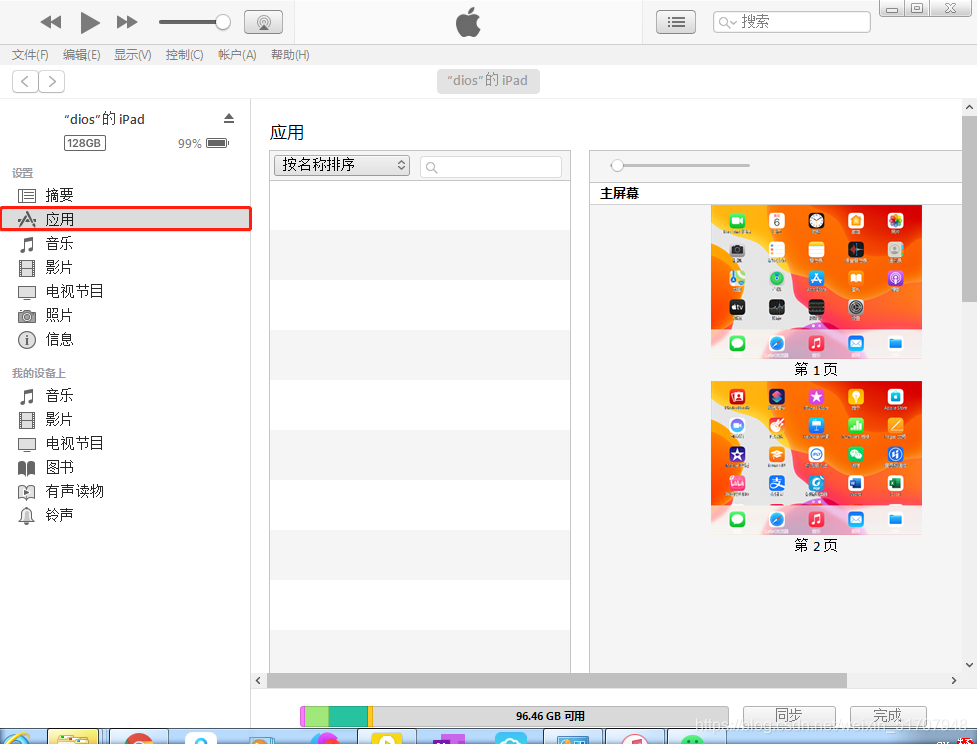Open the 编辑(E) menu

click(x=82, y=55)
